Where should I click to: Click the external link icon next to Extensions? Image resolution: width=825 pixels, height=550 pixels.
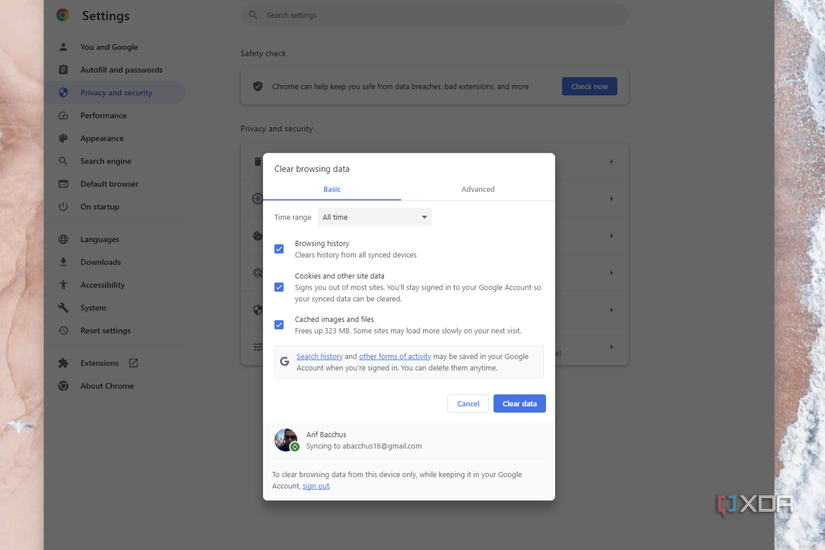point(134,363)
